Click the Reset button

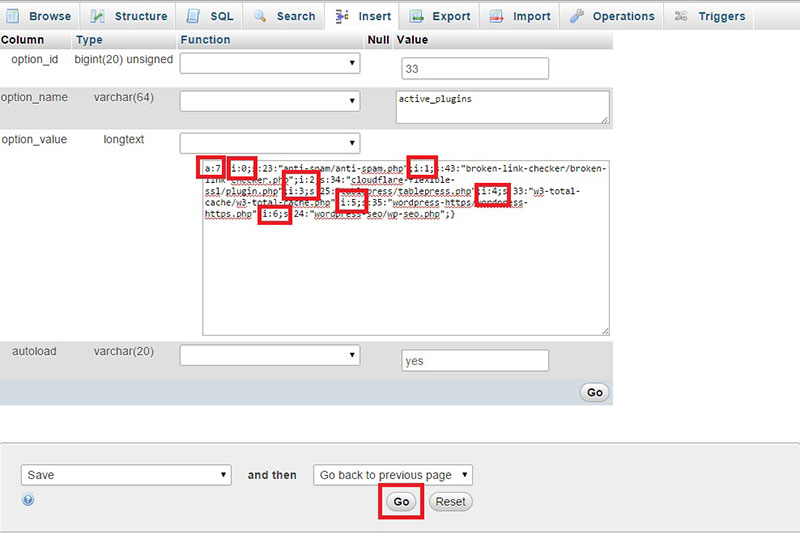pyautogui.click(x=451, y=502)
